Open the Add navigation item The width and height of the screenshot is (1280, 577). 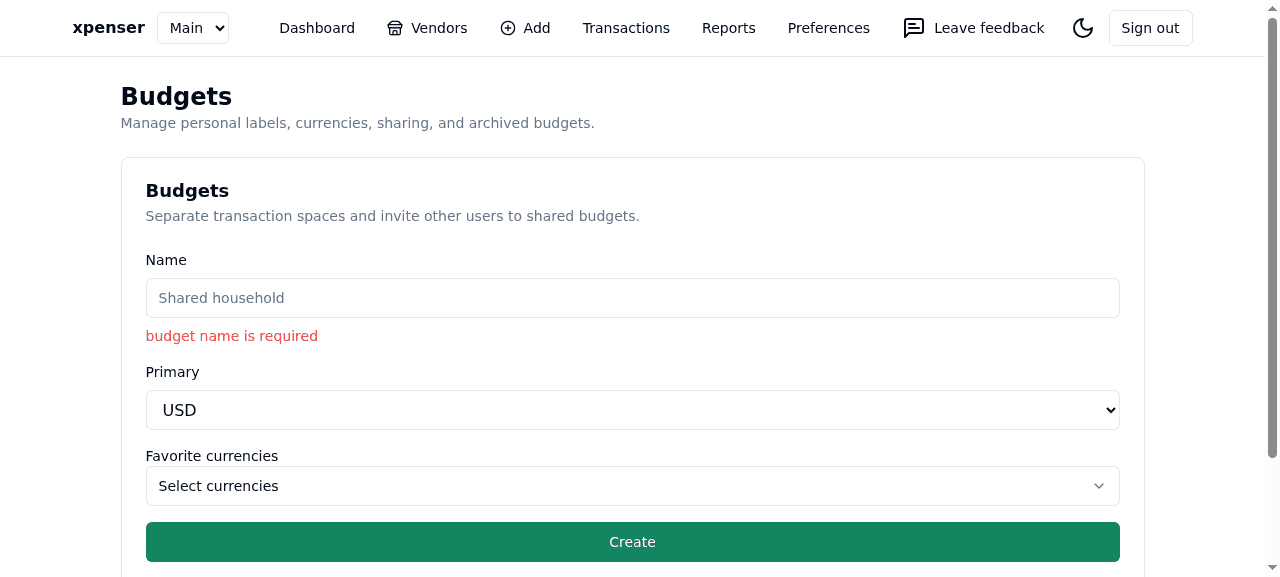[525, 28]
